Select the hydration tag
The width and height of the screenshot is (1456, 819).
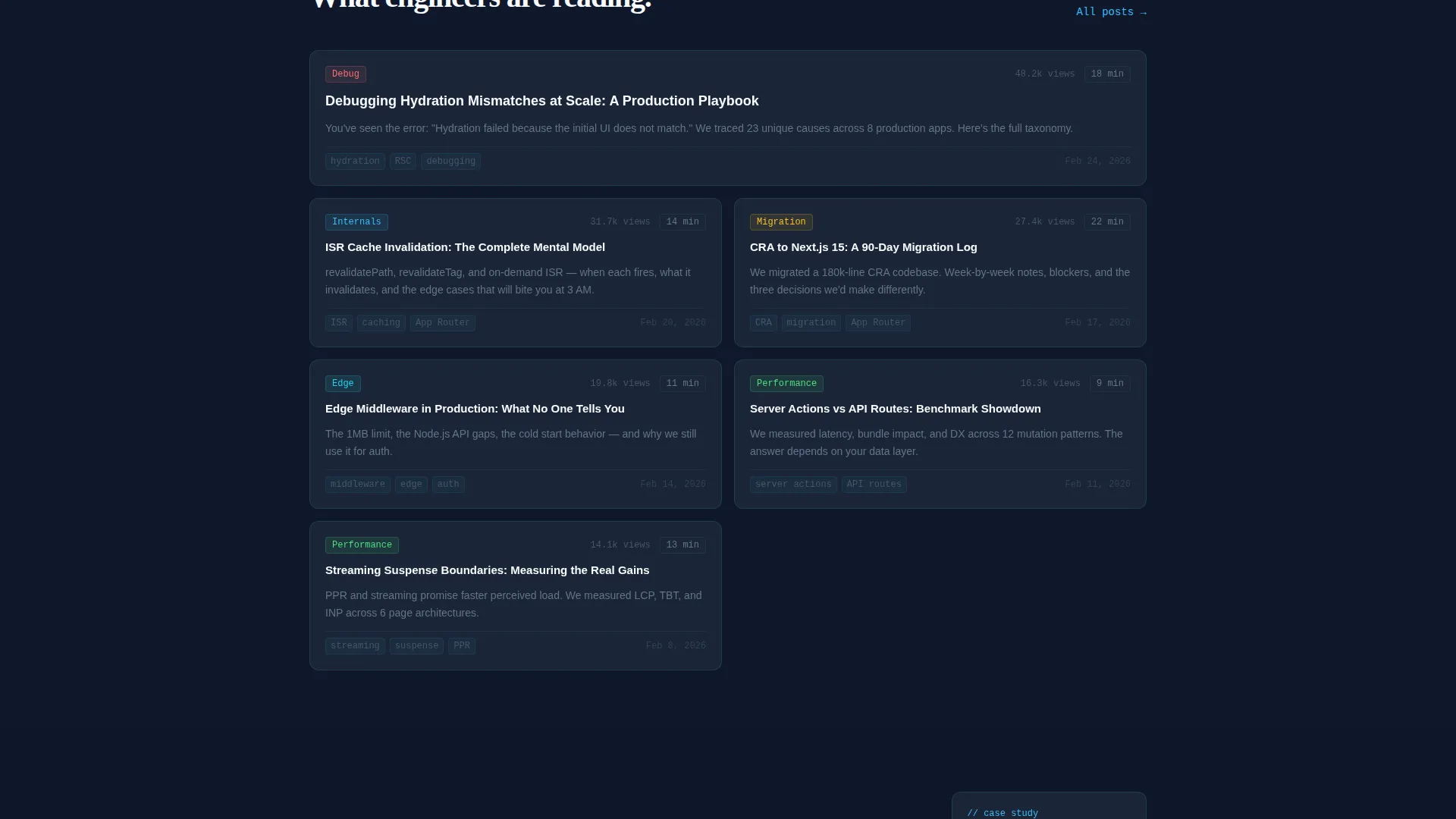355,162
